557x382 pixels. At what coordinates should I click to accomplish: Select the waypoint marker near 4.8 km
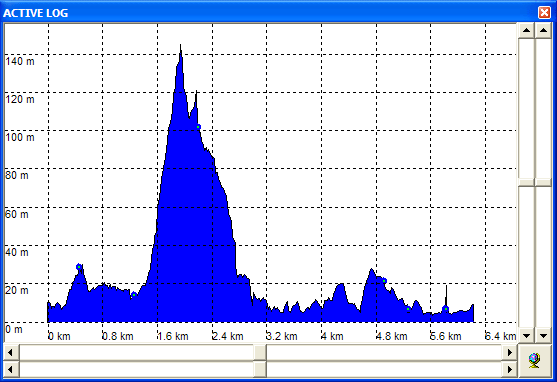pyautogui.click(x=384, y=281)
